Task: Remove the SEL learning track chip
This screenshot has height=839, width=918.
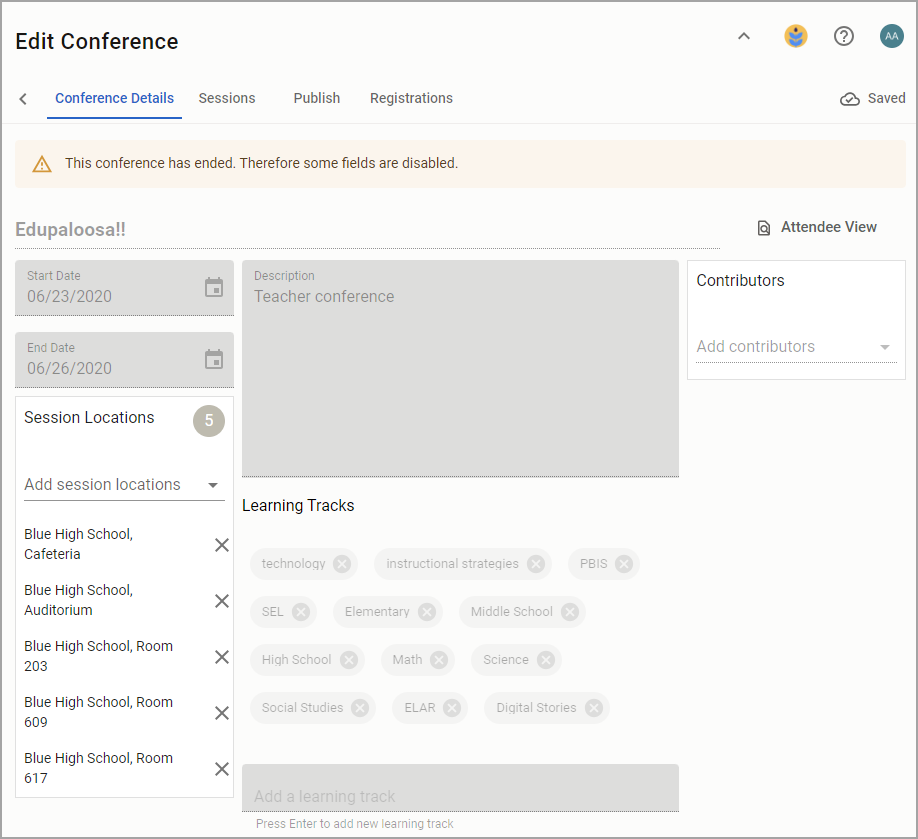Action: coord(301,612)
